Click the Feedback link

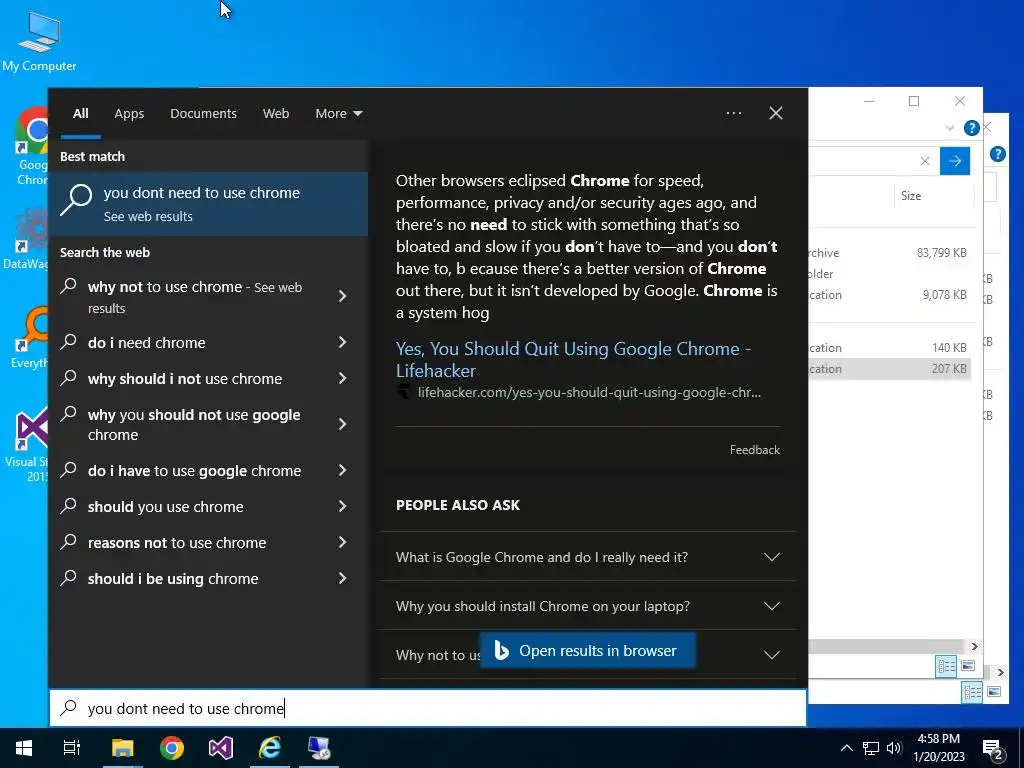[754, 449]
